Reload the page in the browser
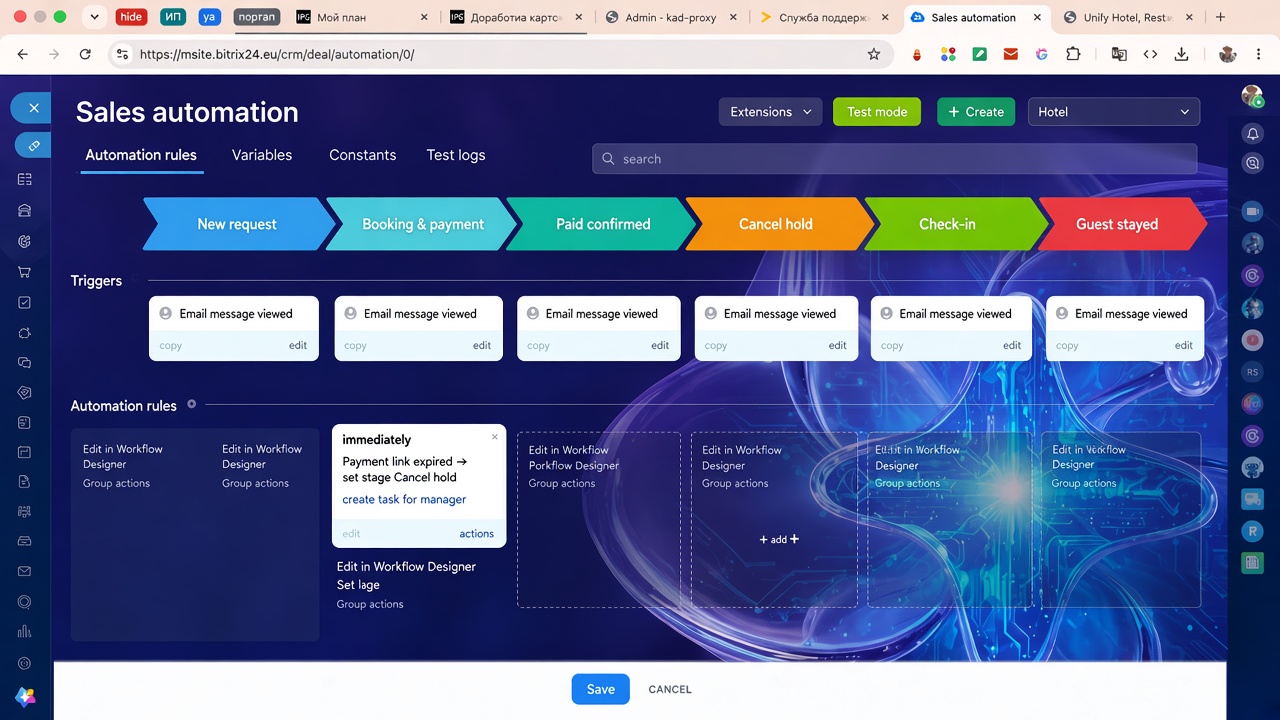 85,54
